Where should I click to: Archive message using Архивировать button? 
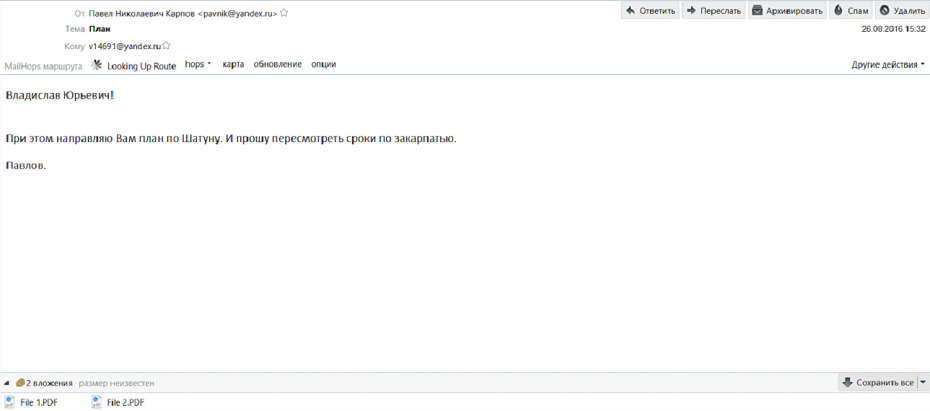pyautogui.click(x=787, y=11)
